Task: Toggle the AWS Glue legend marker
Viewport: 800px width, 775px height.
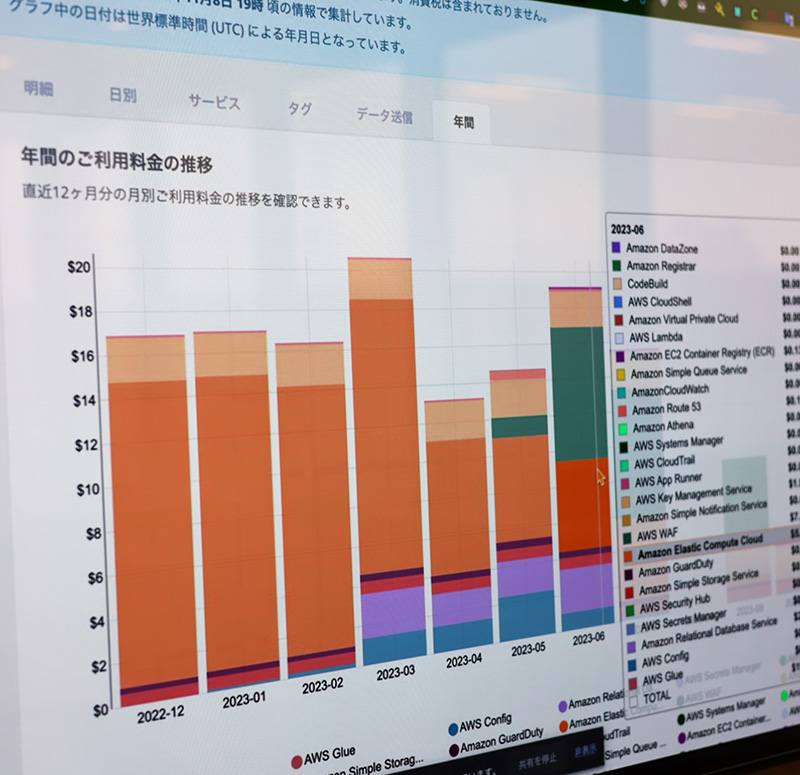Action: 297,761
